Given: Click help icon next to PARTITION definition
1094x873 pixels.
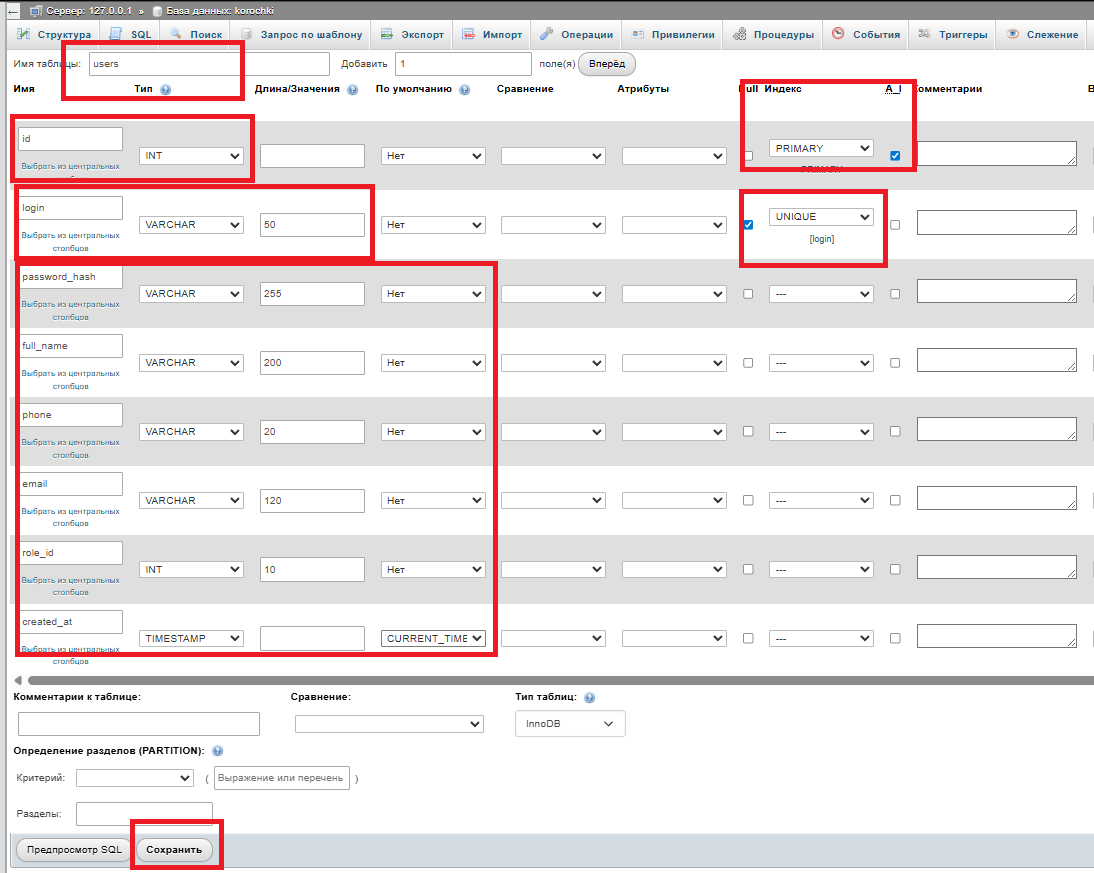Looking at the screenshot, I should click(217, 750).
